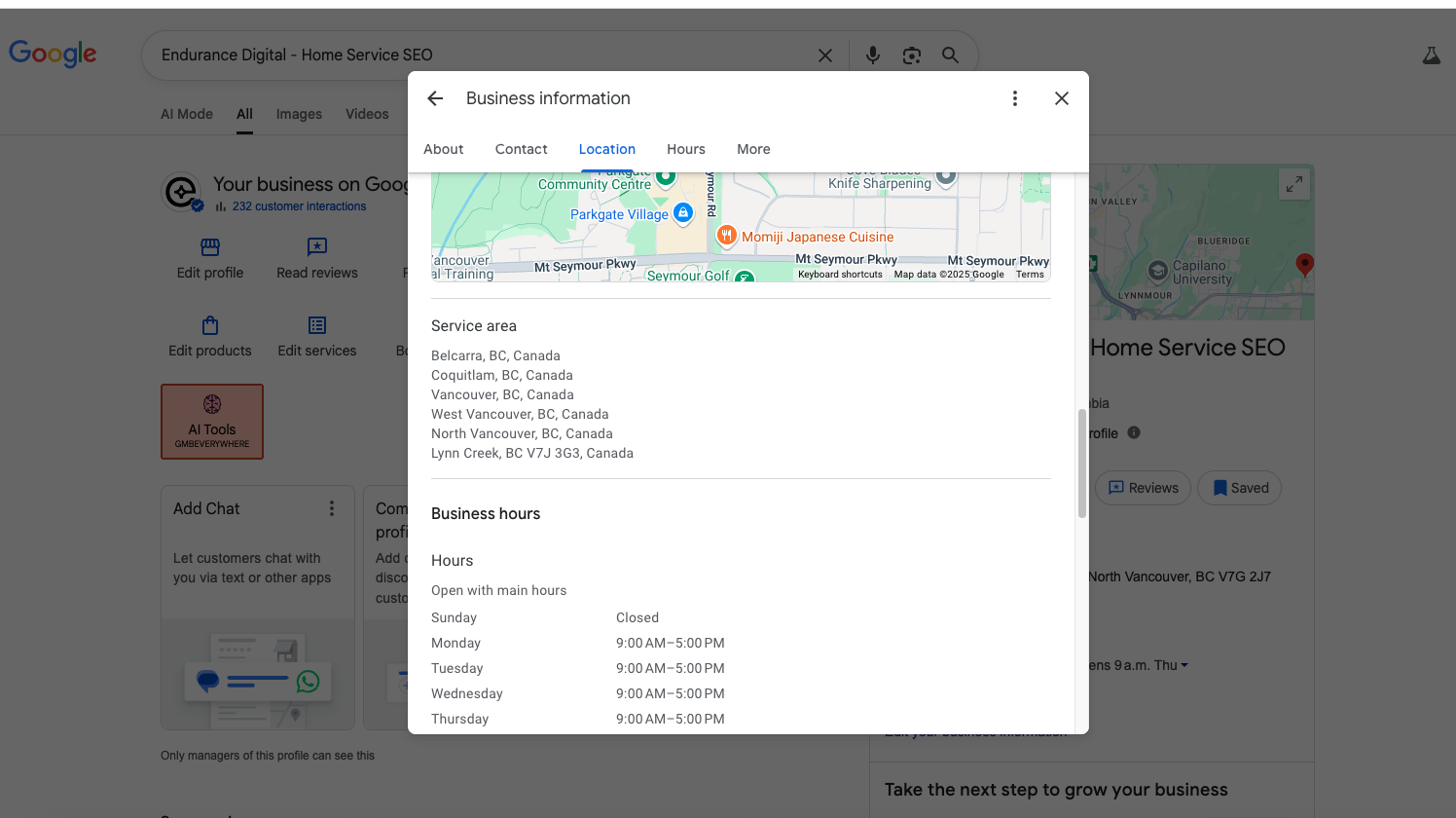The image size is (1456, 818).
Task: Clear the search box with the X icon
Action: click(825, 56)
